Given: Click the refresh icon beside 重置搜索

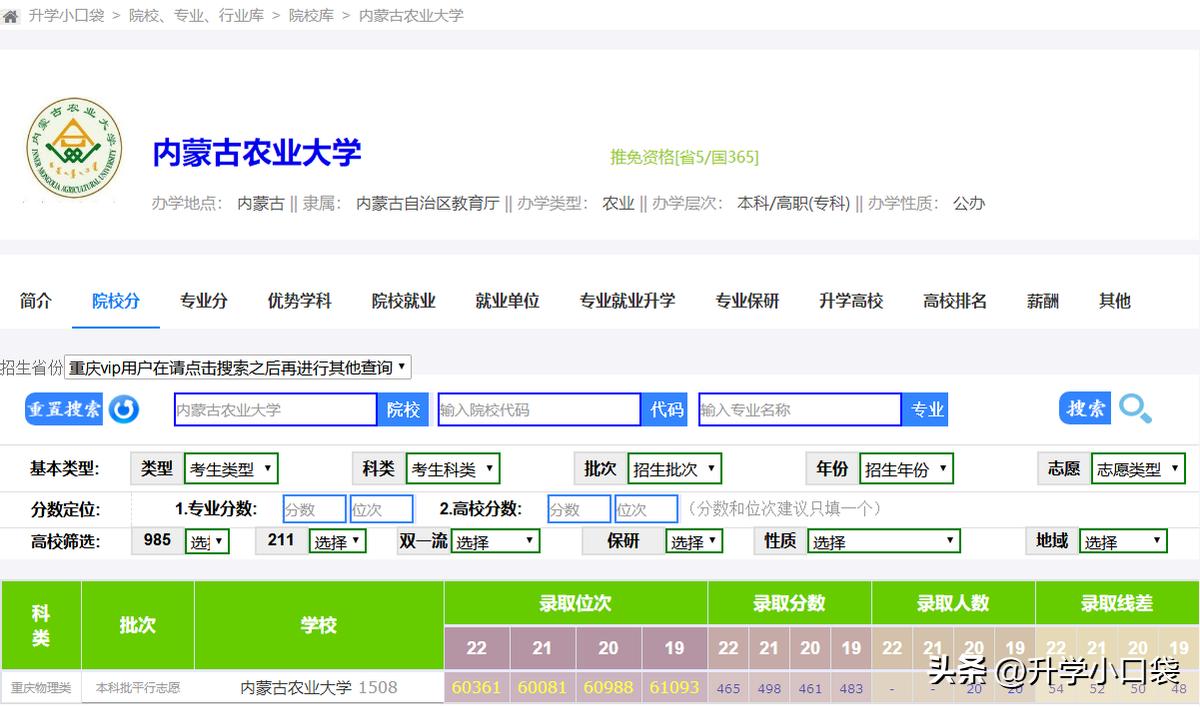Looking at the screenshot, I should (124, 409).
